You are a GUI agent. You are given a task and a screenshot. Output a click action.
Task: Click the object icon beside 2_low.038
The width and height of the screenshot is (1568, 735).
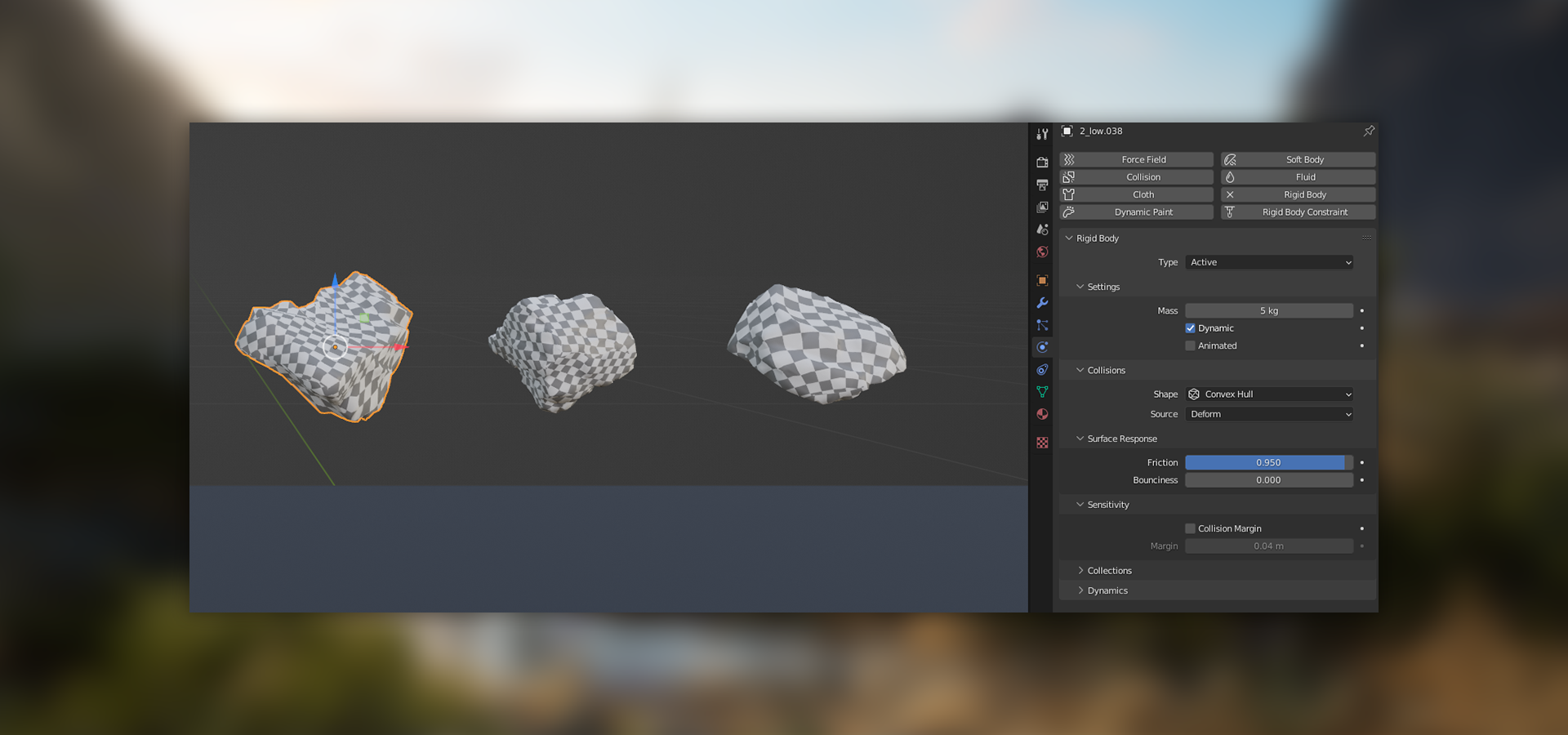click(1067, 131)
